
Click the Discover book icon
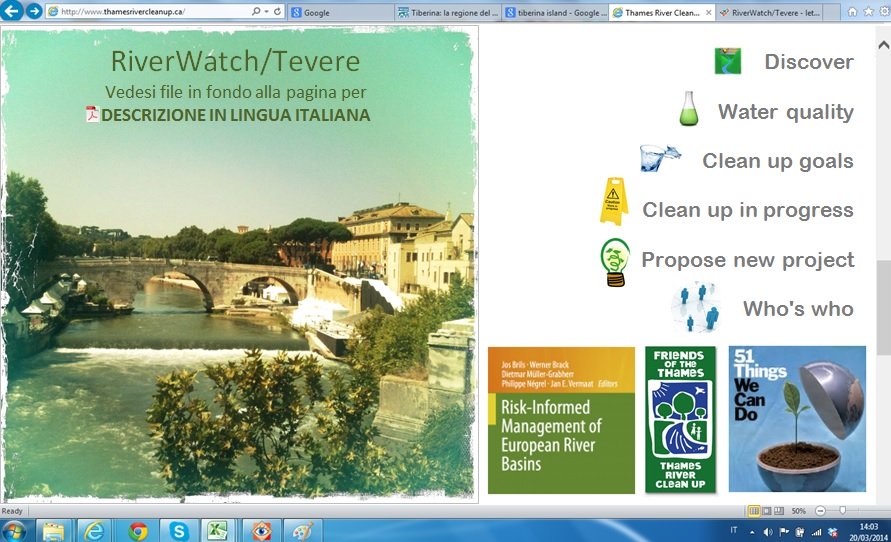click(x=727, y=61)
